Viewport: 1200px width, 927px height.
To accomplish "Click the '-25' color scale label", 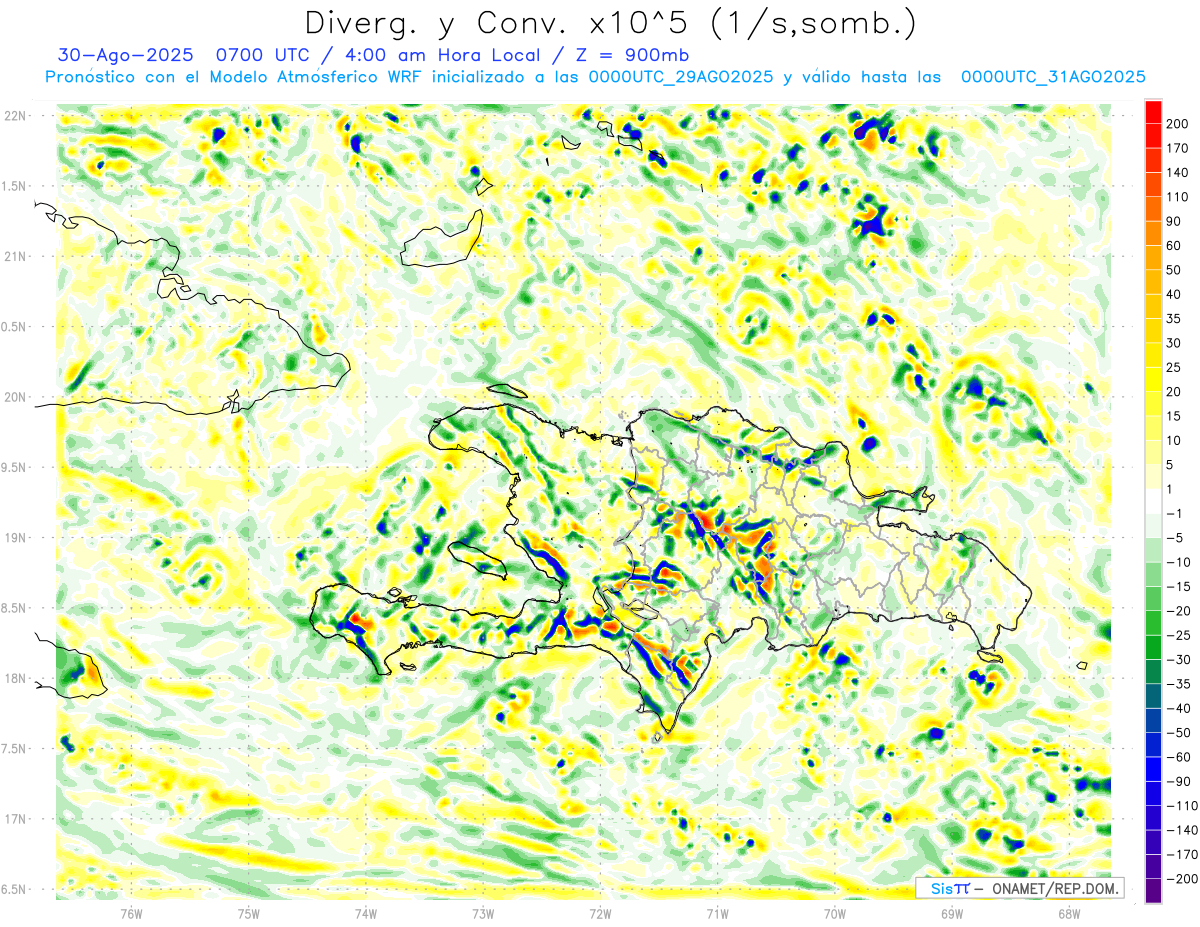I will (x=1180, y=635).
